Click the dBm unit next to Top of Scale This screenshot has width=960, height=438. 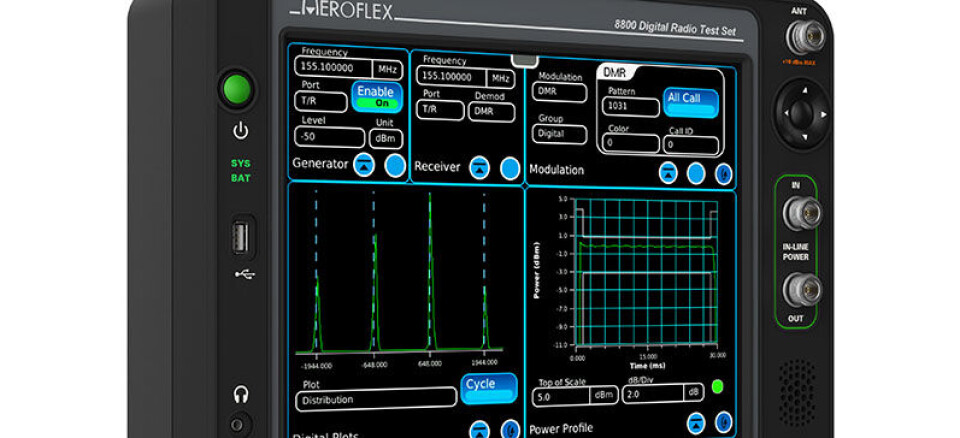click(604, 396)
